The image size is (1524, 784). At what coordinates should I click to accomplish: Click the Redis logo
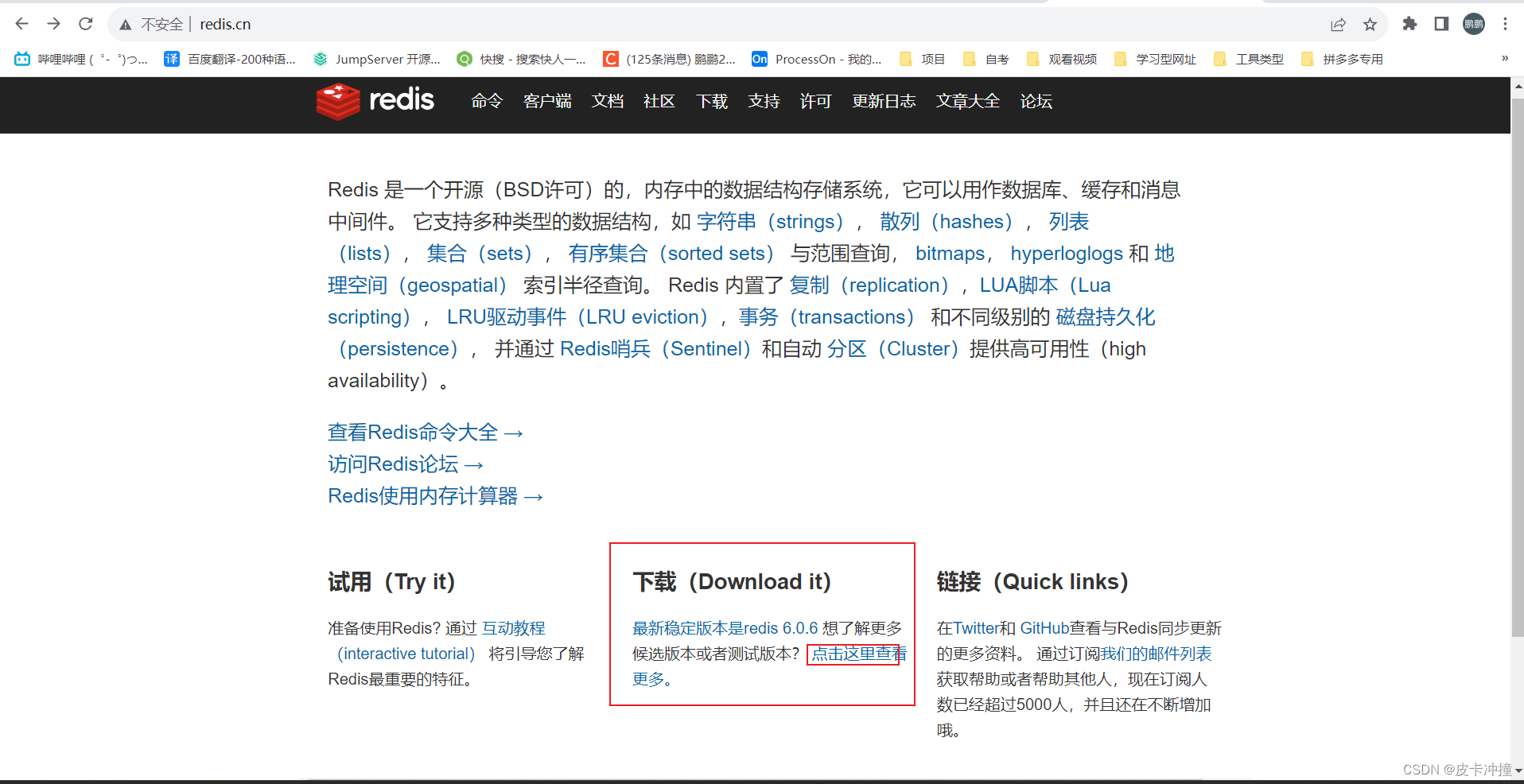click(x=375, y=101)
